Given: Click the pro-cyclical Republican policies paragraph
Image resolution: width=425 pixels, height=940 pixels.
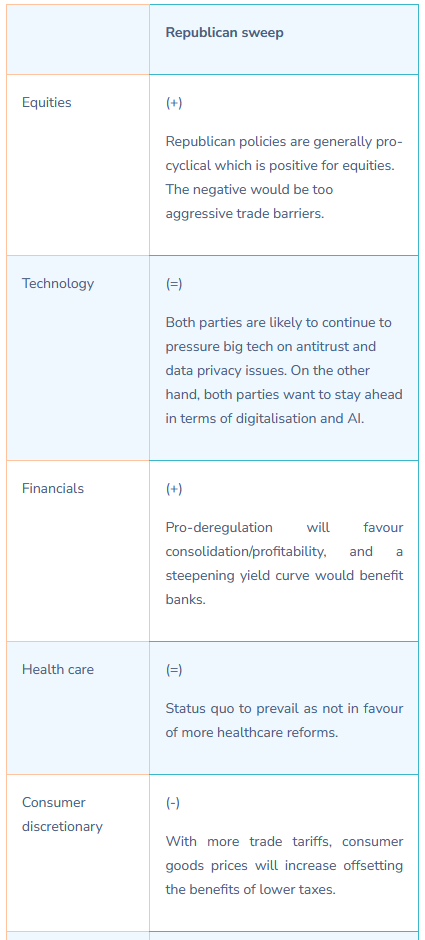Looking at the screenshot, I should (284, 177).
